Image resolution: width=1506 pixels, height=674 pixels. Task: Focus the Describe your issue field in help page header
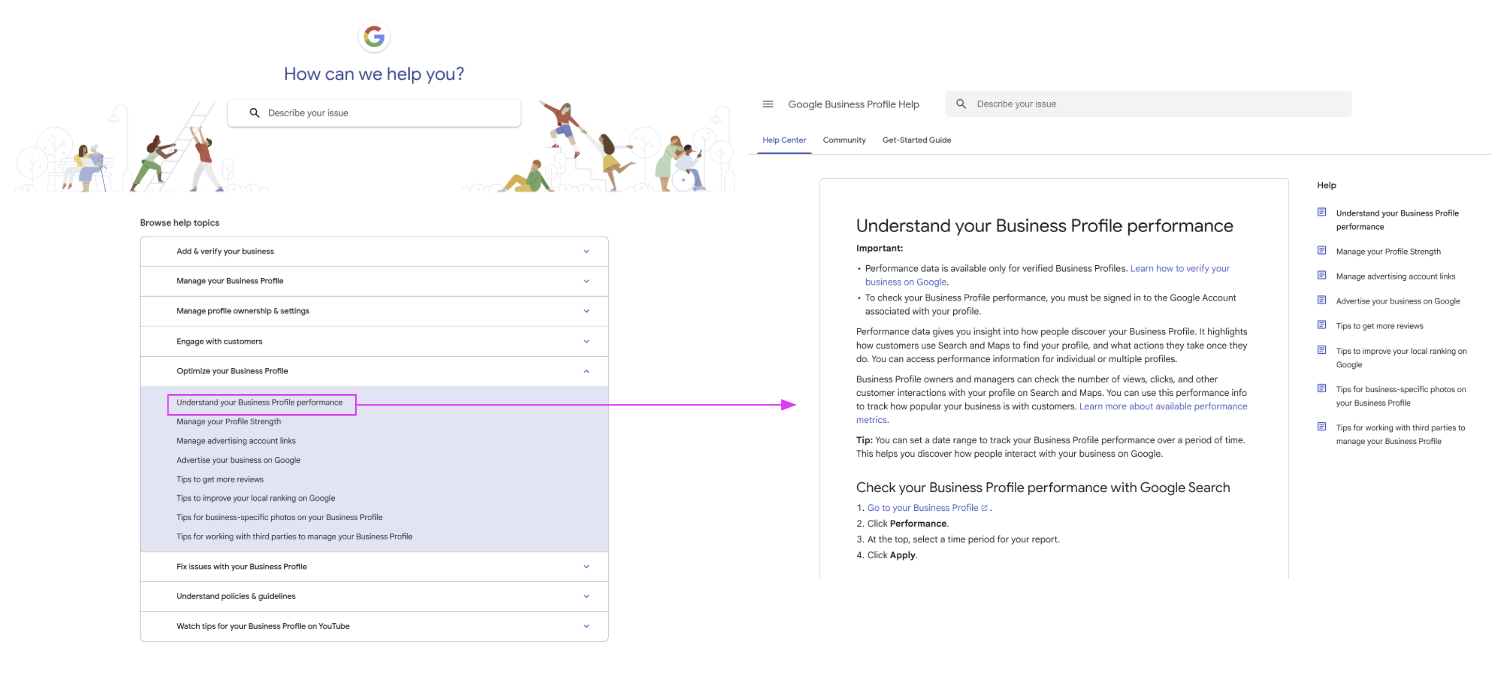coord(1148,104)
